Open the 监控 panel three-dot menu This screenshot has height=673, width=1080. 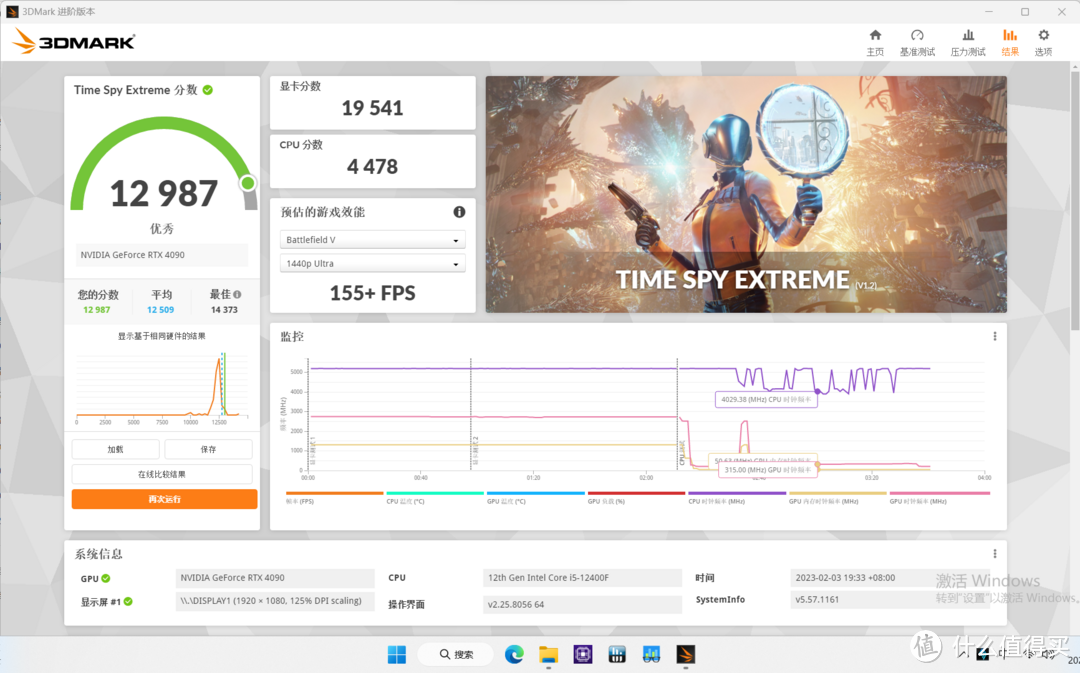click(x=995, y=337)
